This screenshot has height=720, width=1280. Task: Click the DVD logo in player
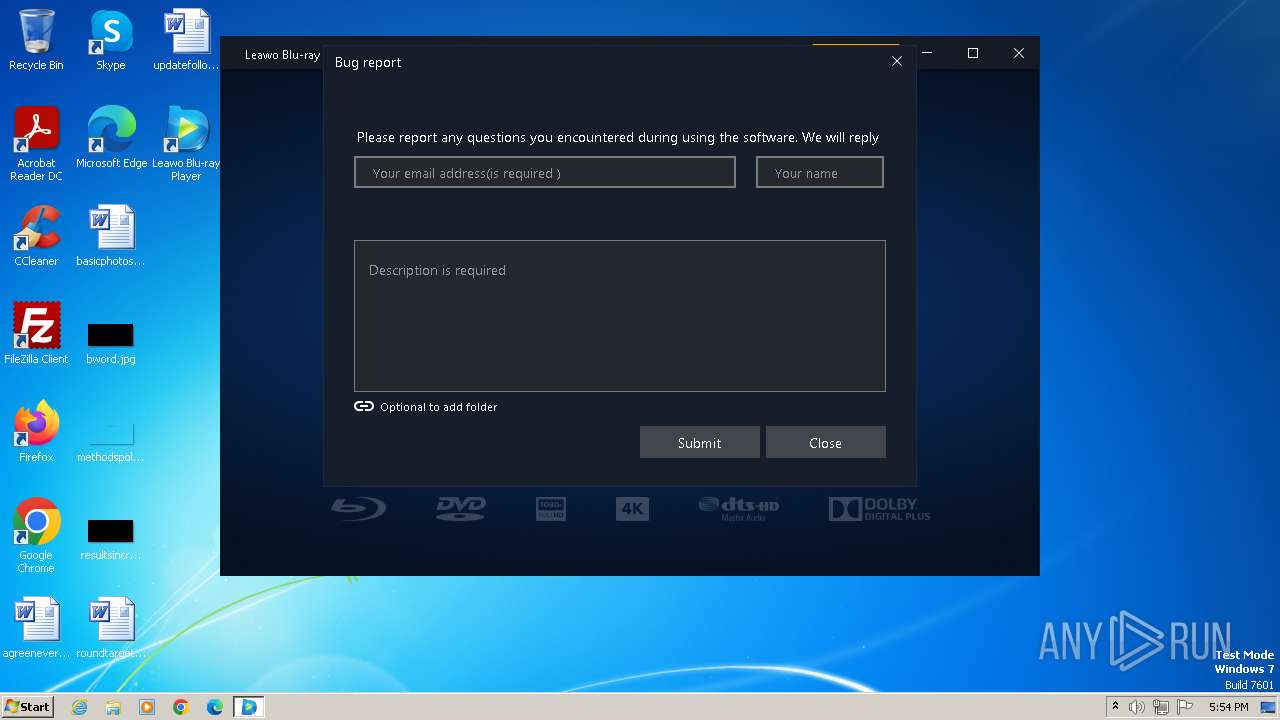[x=461, y=508]
